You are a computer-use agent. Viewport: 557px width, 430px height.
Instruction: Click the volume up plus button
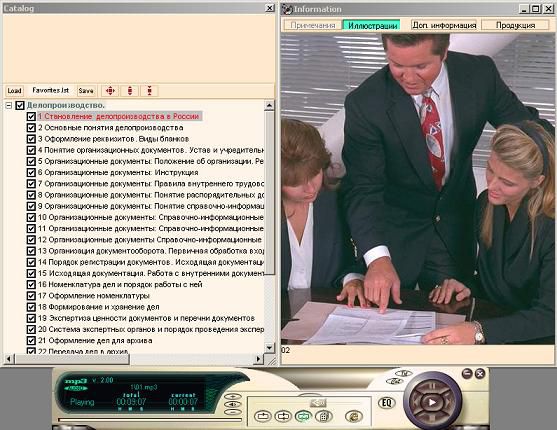(x=232, y=397)
